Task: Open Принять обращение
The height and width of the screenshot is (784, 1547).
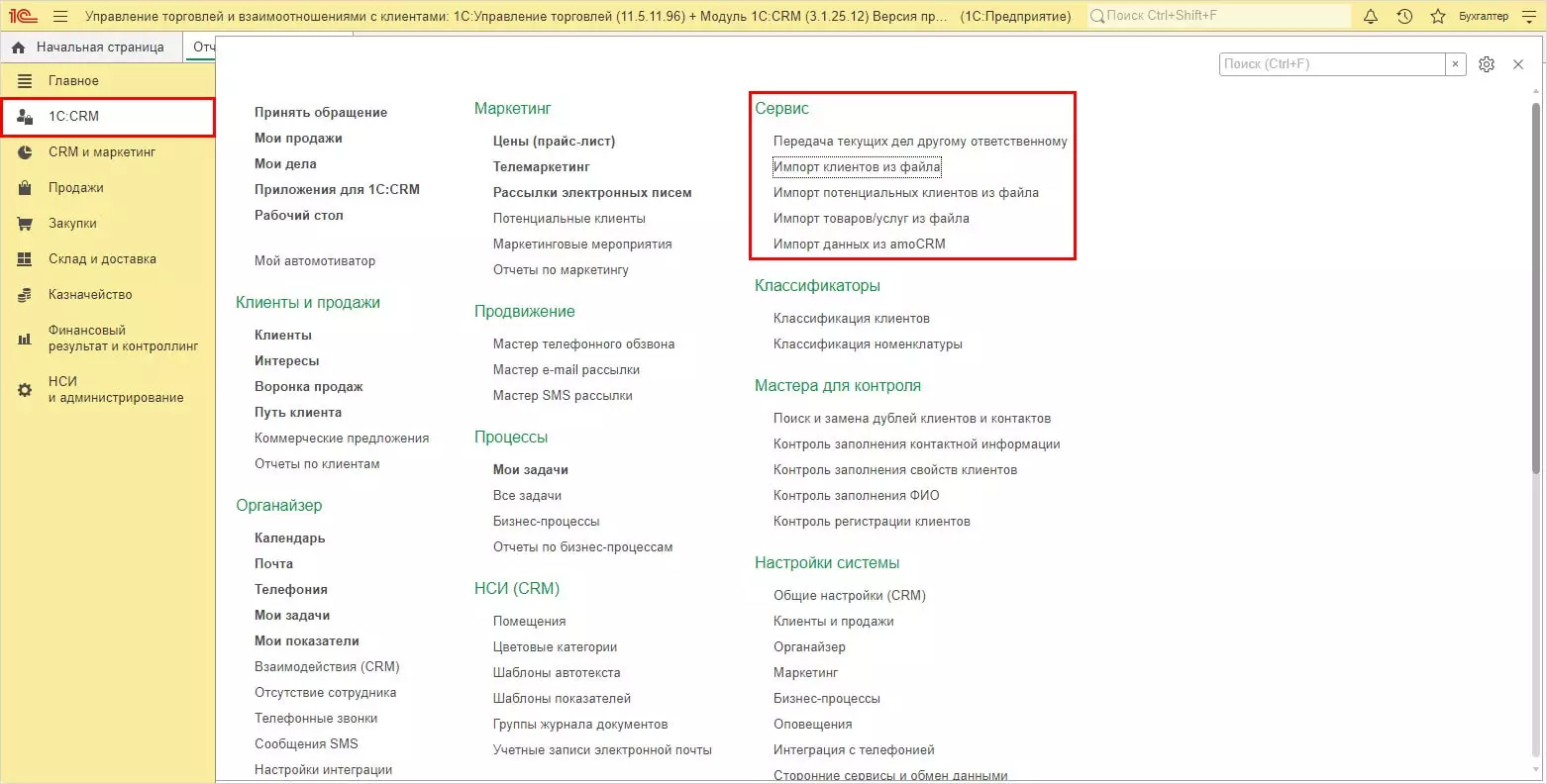Action: tap(321, 113)
